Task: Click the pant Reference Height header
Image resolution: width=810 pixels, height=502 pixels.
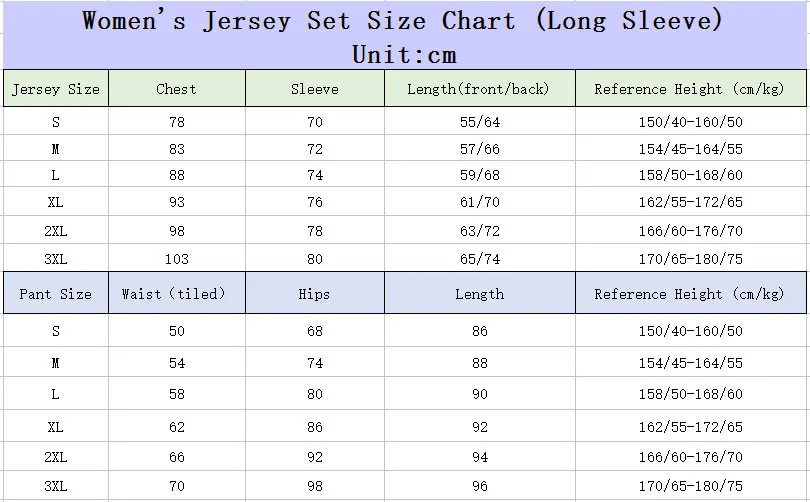Action: click(690, 293)
